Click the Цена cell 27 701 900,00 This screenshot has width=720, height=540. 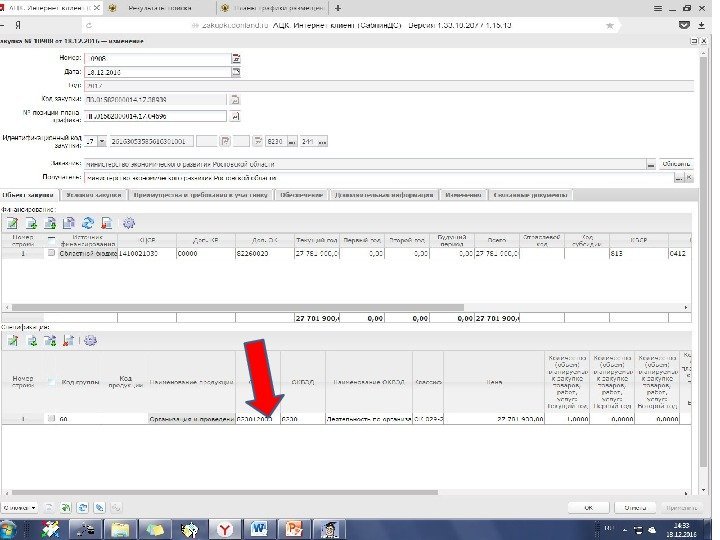(494, 419)
